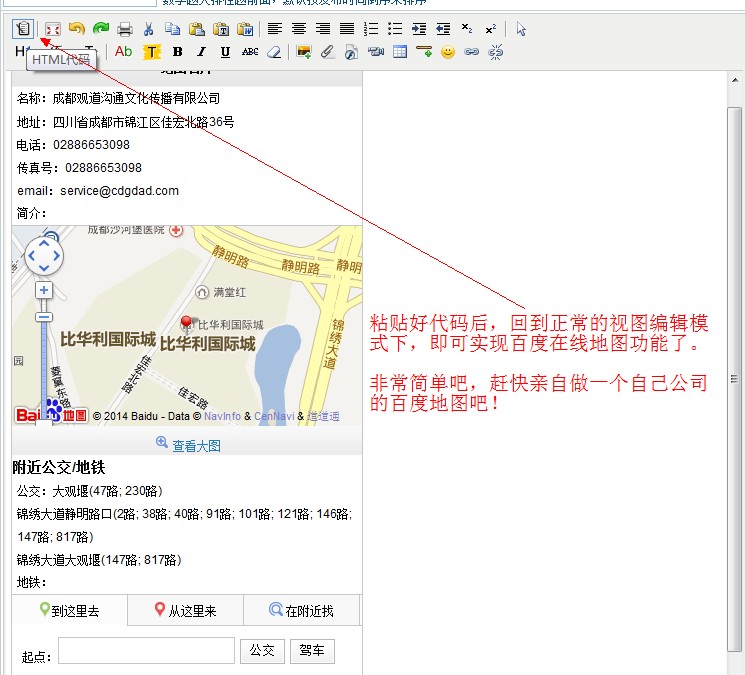Image resolution: width=745 pixels, height=675 pixels.
Task: Open the 道道通 link on the map
Action: point(324,416)
